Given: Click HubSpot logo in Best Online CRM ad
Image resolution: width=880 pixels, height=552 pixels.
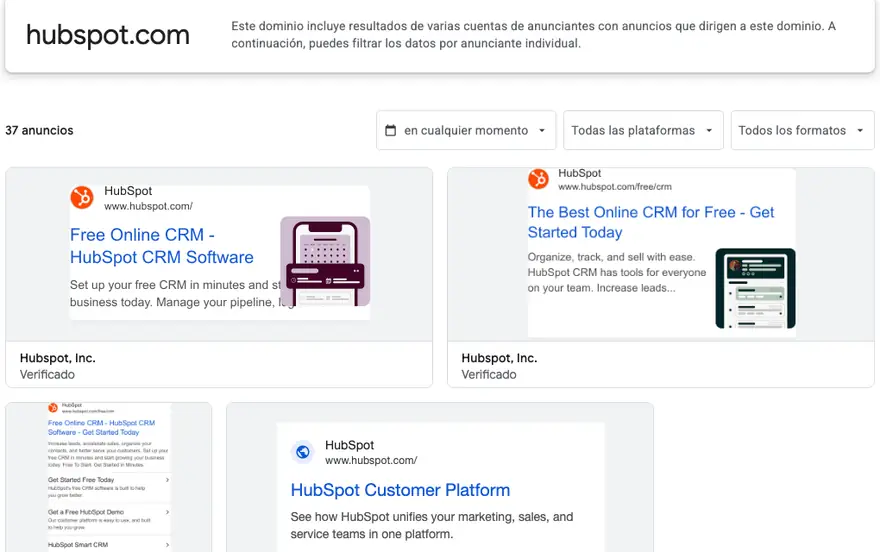Looking at the screenshot, I should coord(539,179).
